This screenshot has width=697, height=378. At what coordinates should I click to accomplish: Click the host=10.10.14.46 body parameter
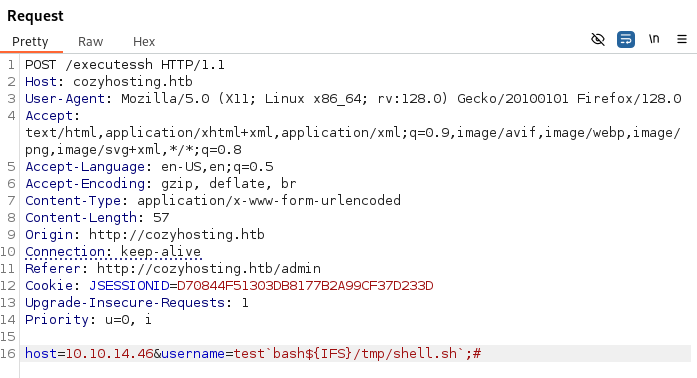pos(89,354)
